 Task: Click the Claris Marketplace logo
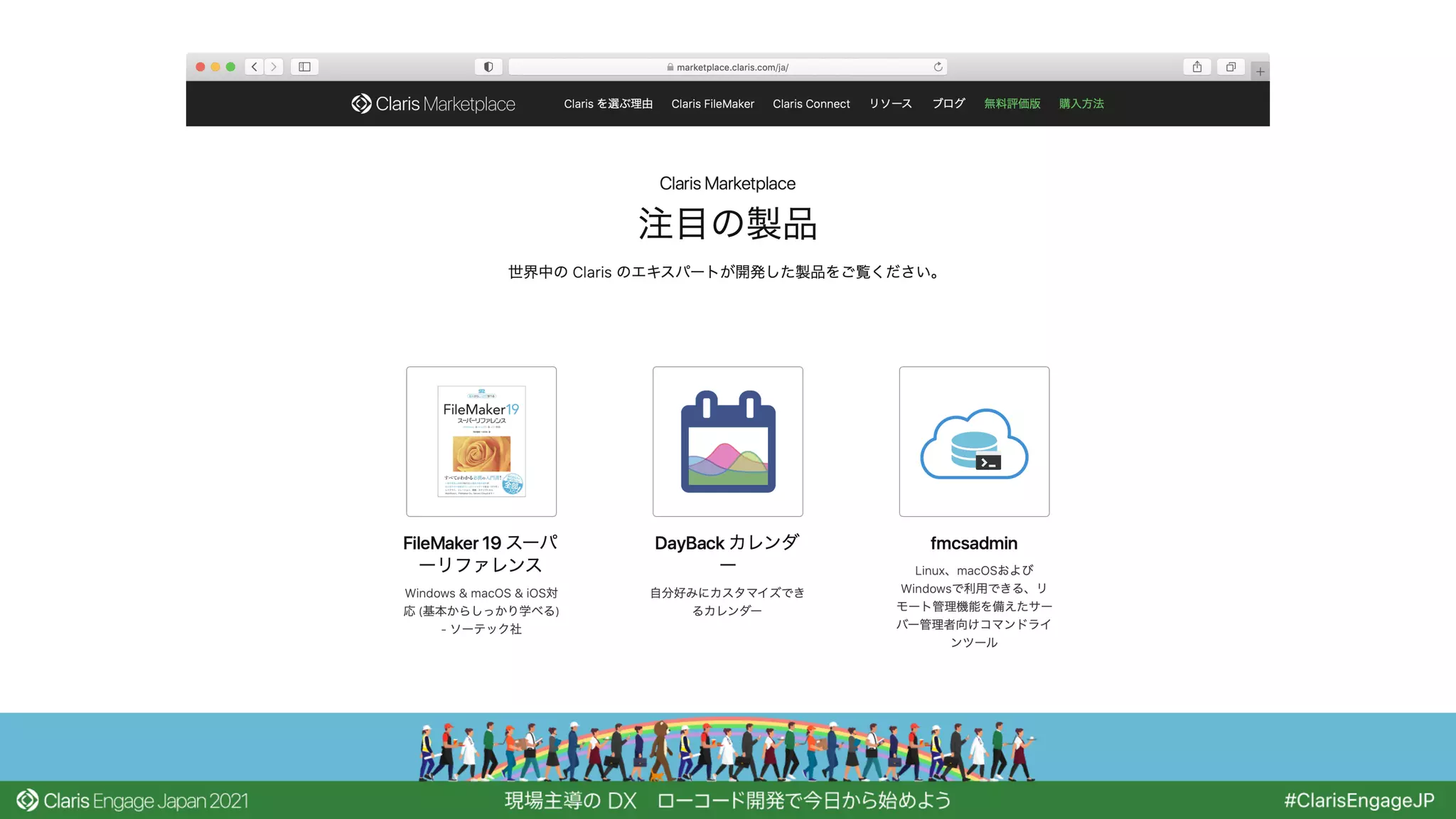coord(433,104)
